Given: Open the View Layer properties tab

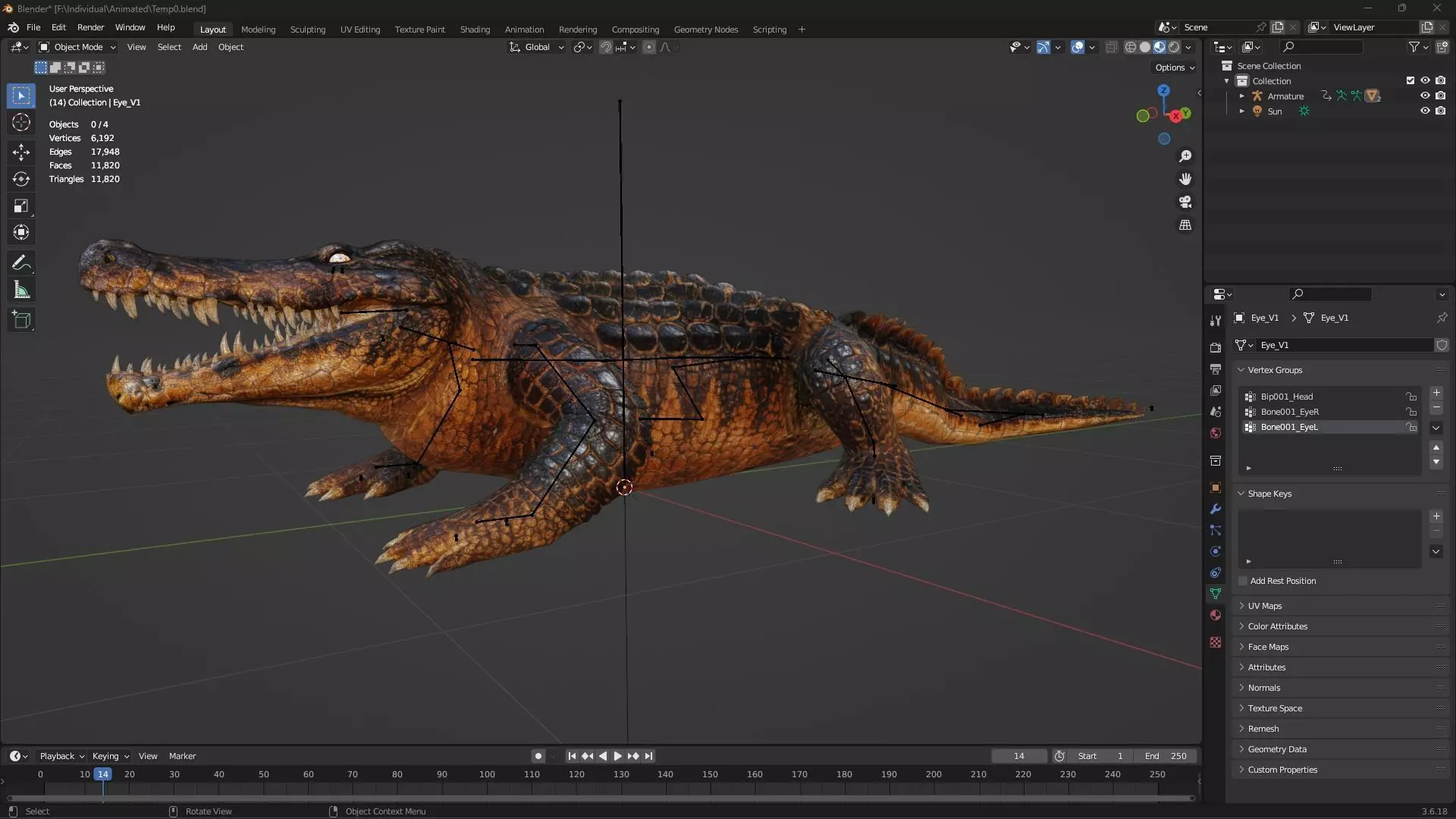Looking at the screenshot, I should [1216, 390].
